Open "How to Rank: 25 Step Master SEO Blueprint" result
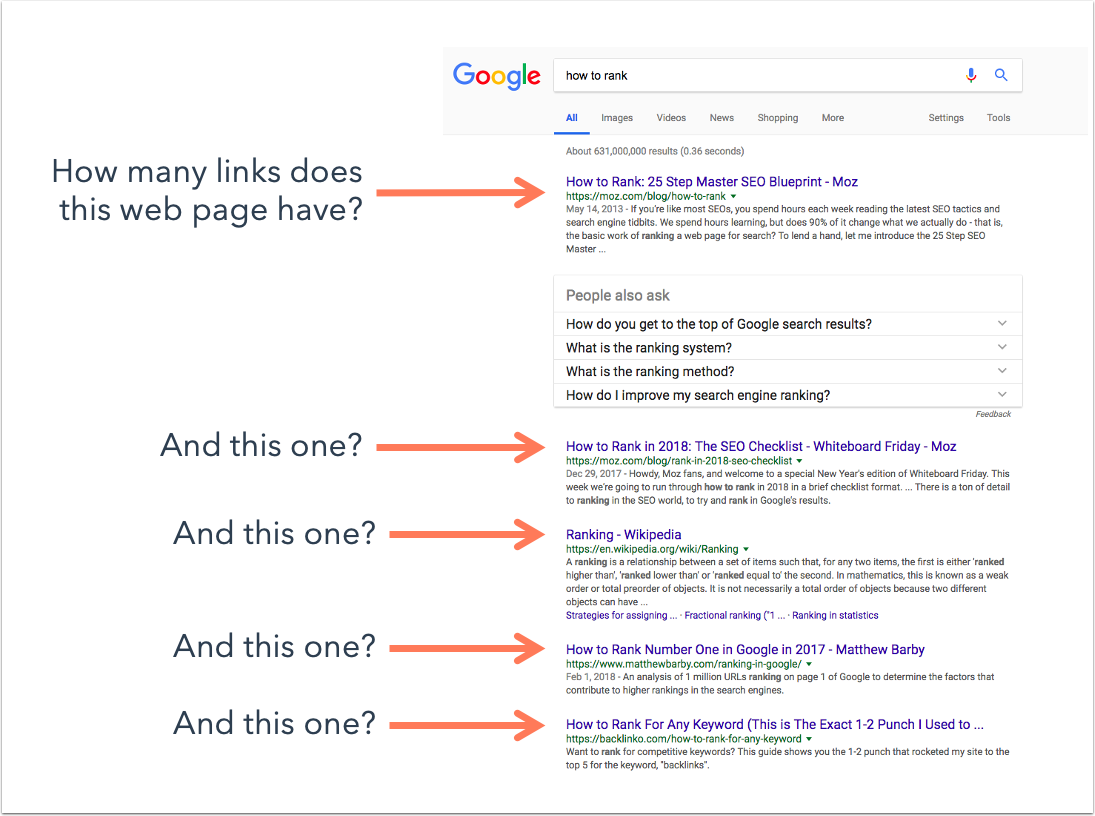Screen dimensions: 1095x816 pyautogui.click(x=712, y=182)
